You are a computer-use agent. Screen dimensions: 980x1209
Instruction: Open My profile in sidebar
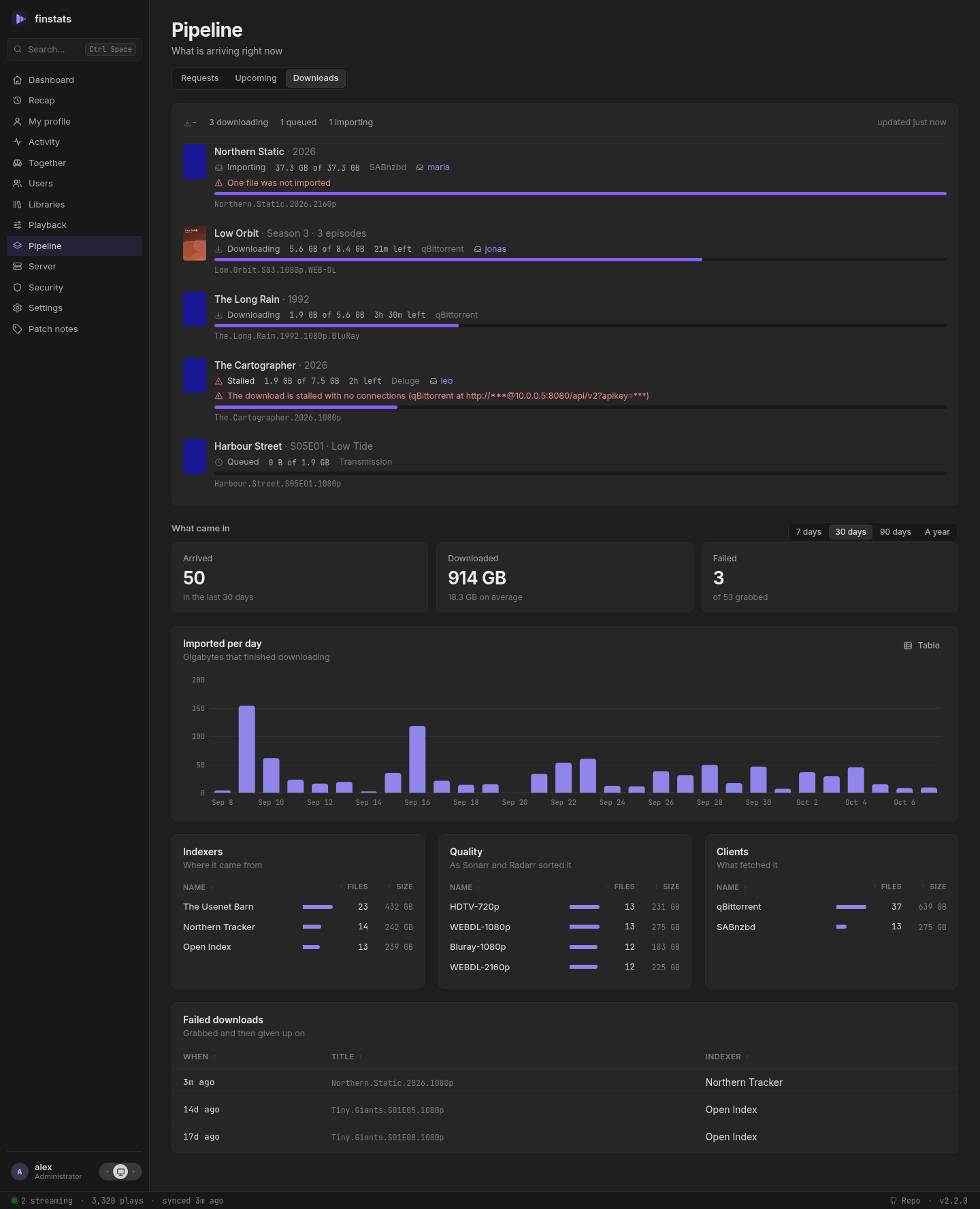[x=74, y=121]
